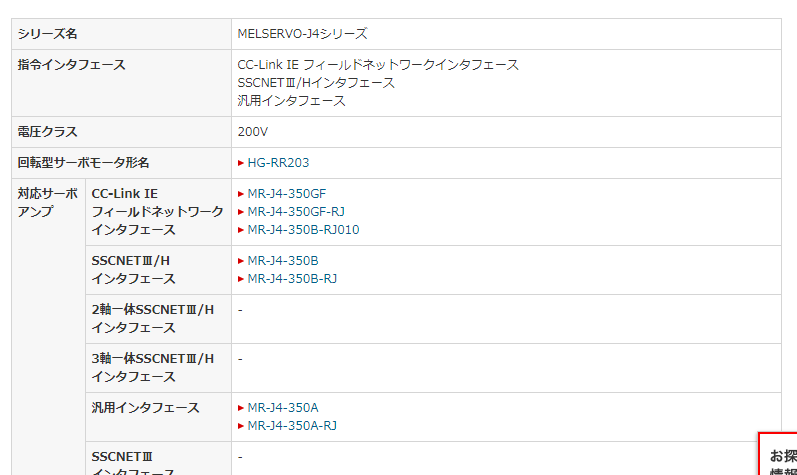797x475 pixels.
Task: Click the red arrow before MR-J4-350B
Action: tap(241, 261)
